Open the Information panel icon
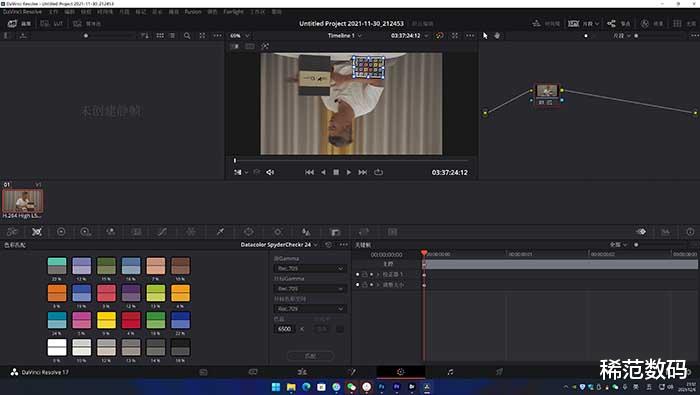This screenshot has width=700, height=395. pos(690,232)
